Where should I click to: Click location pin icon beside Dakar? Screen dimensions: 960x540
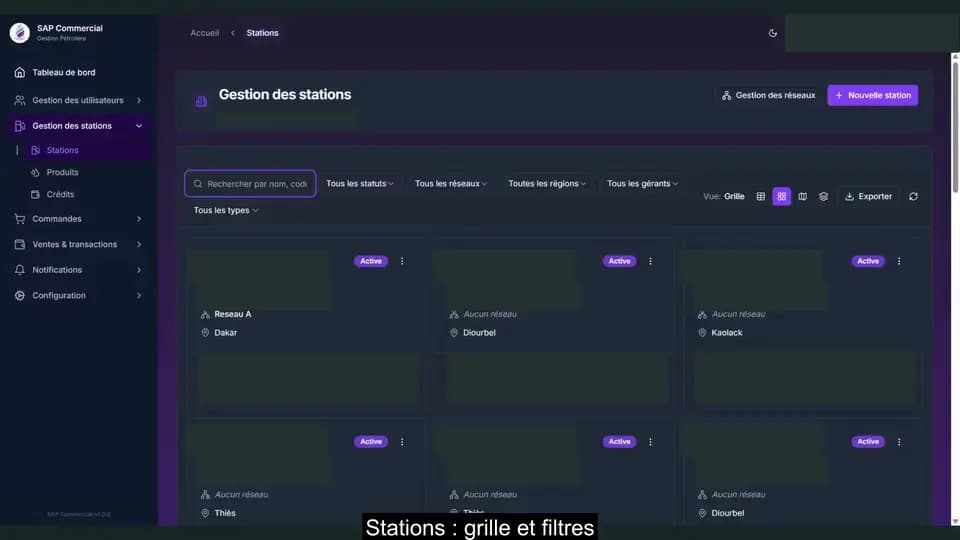tap(205, 332)
